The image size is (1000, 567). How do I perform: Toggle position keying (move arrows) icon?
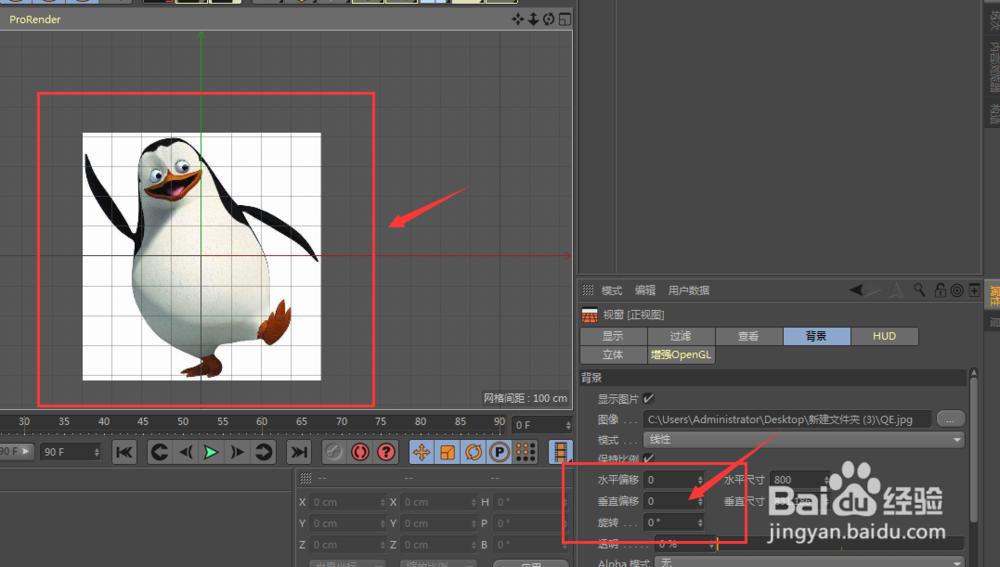pos(422,452)
